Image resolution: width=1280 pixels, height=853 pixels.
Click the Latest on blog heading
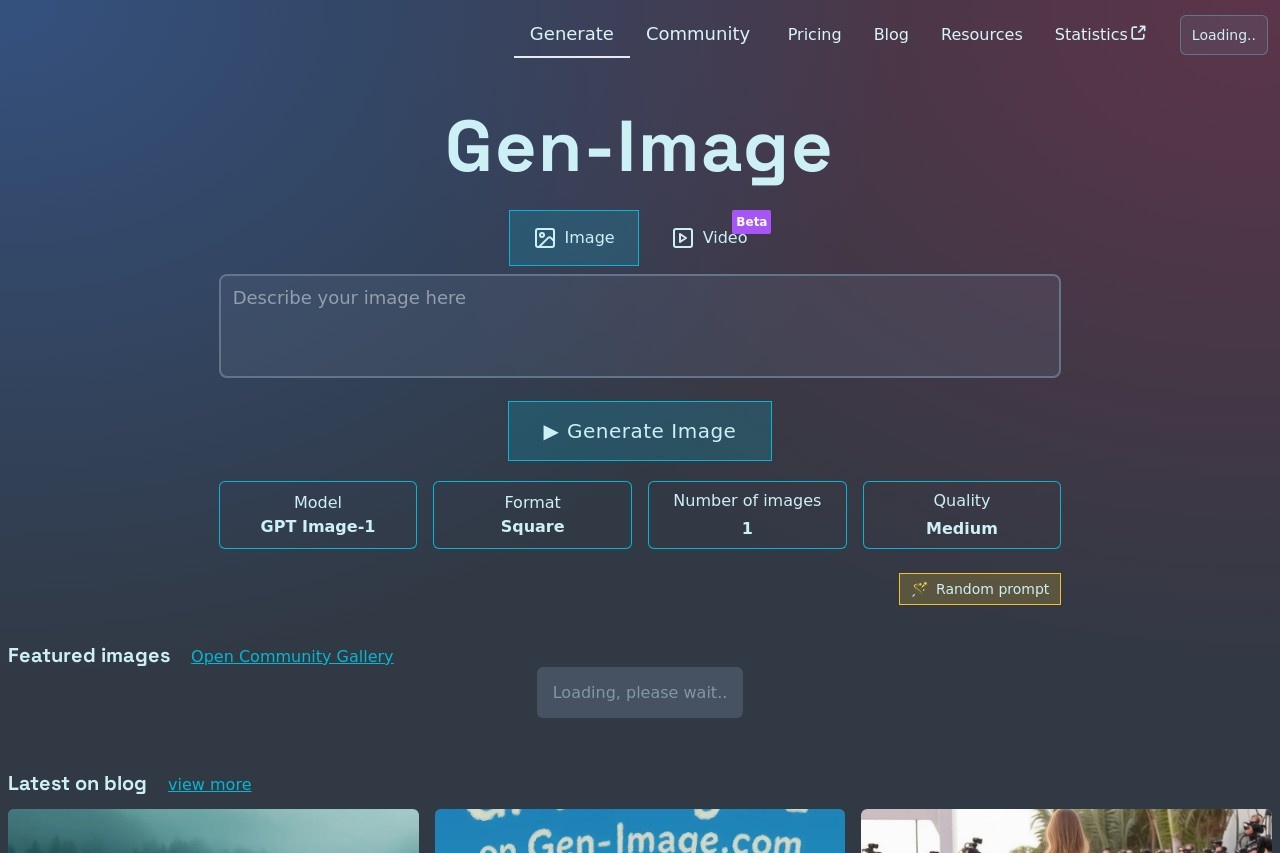77,784
